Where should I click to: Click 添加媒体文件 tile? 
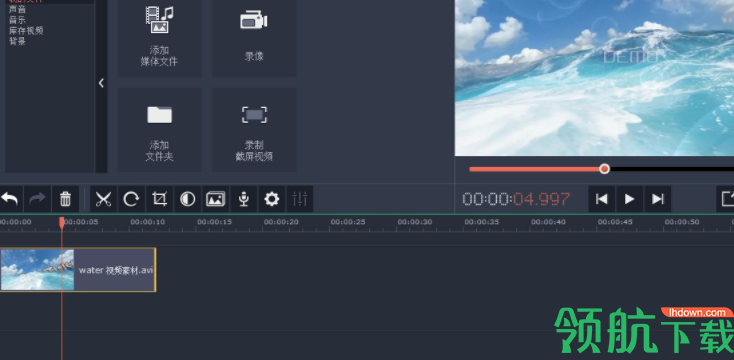point(159,37)
